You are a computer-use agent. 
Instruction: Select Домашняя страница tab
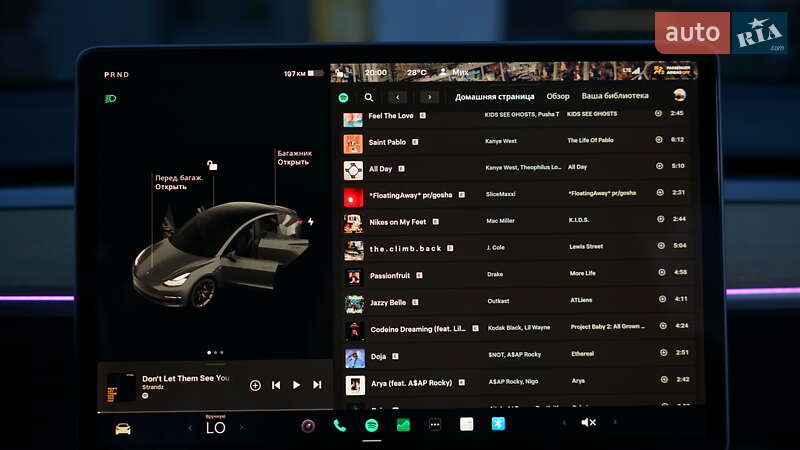coord(494,96)
